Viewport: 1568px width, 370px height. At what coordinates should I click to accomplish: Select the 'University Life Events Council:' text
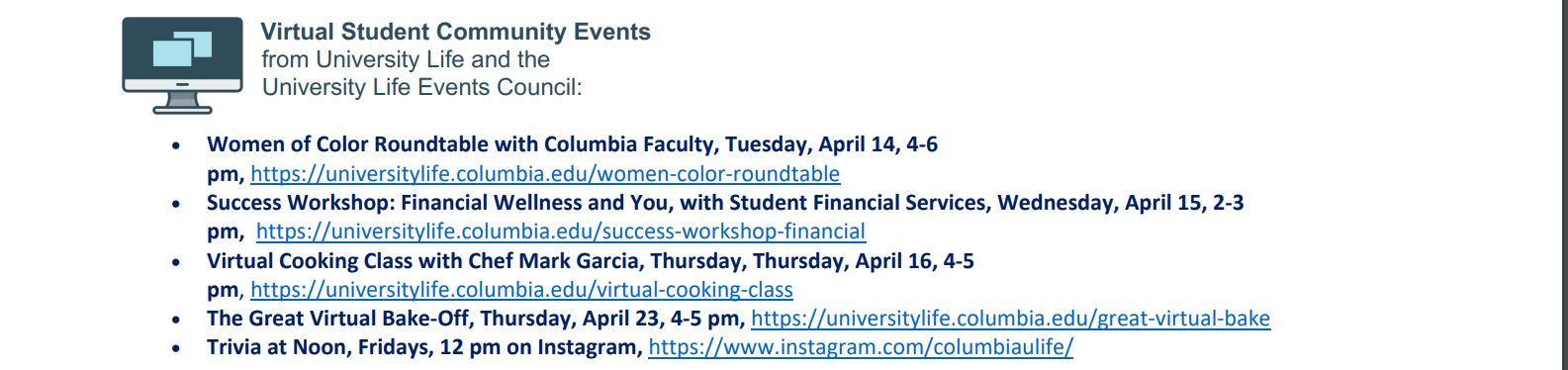tap(421, 87)
